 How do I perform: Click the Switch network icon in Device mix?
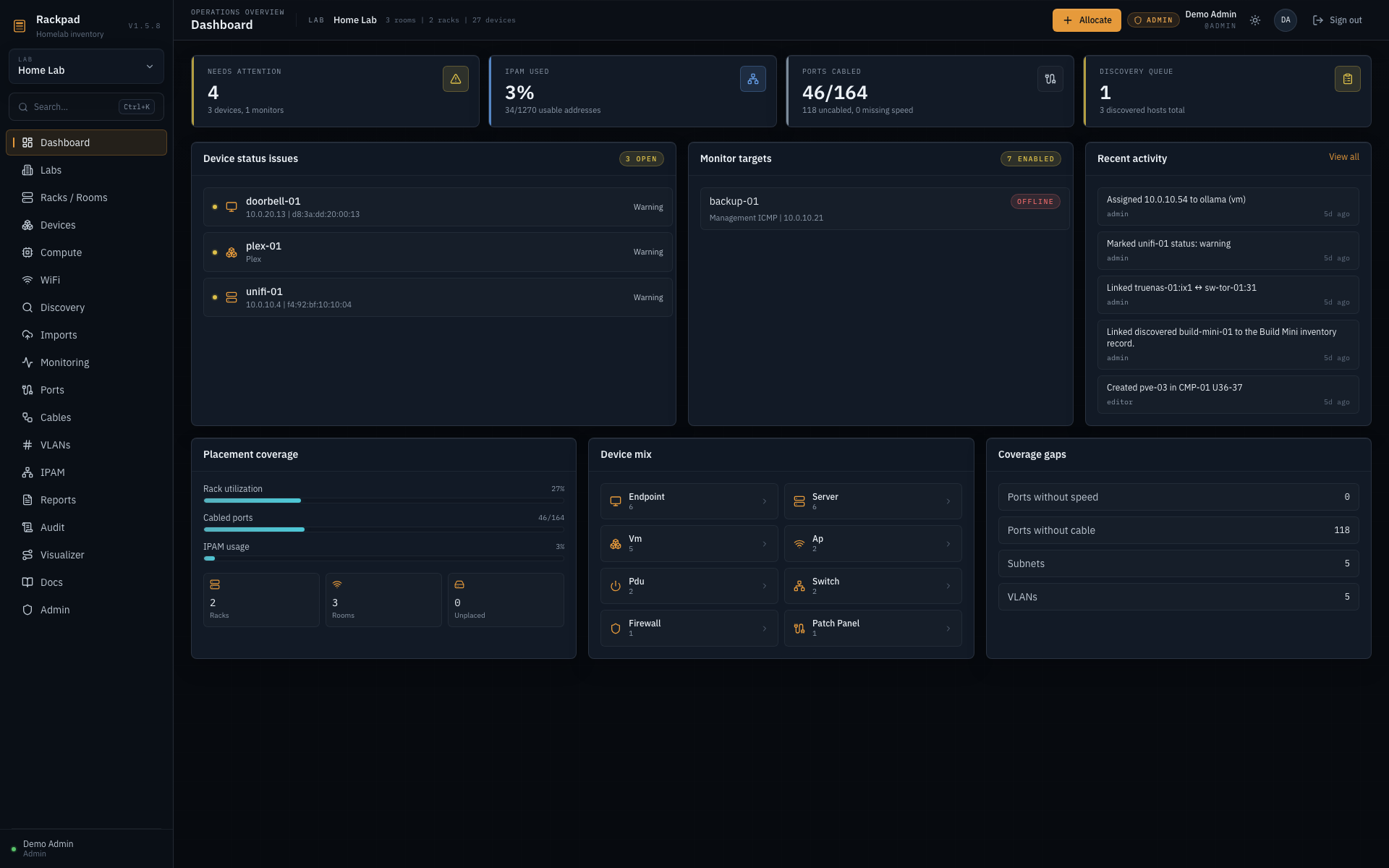click(799, 586)
